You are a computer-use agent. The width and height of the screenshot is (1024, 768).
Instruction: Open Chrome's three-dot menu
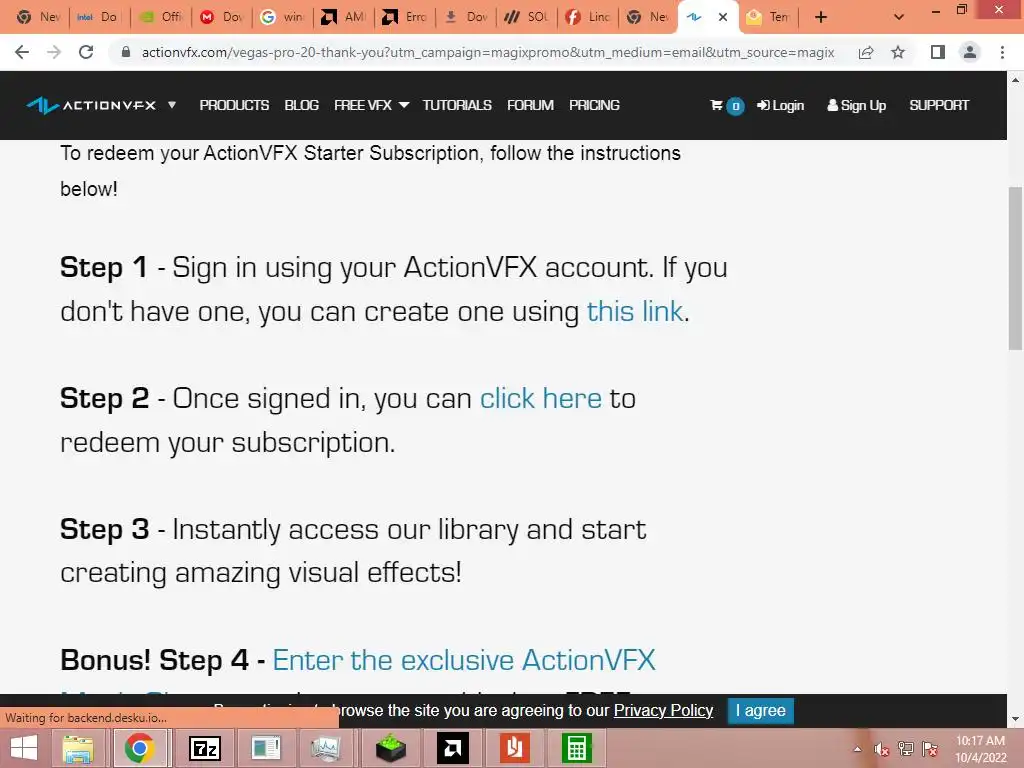pos(1002,52)
